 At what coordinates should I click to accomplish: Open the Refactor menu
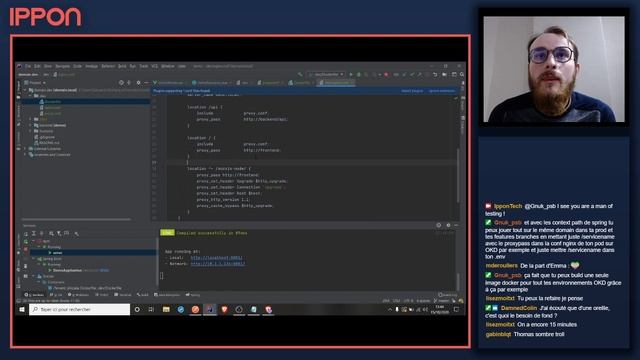point(108,66)
